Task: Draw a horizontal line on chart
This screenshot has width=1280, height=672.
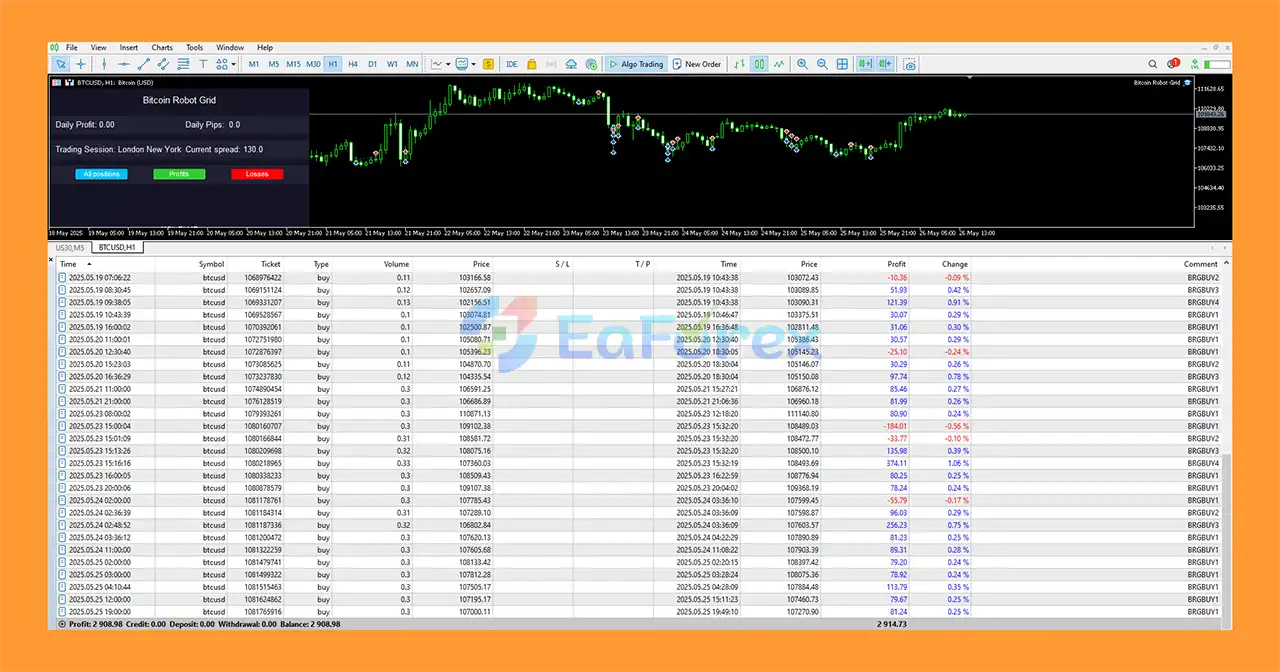Action: pyautogui.click(x=123, y=64)
